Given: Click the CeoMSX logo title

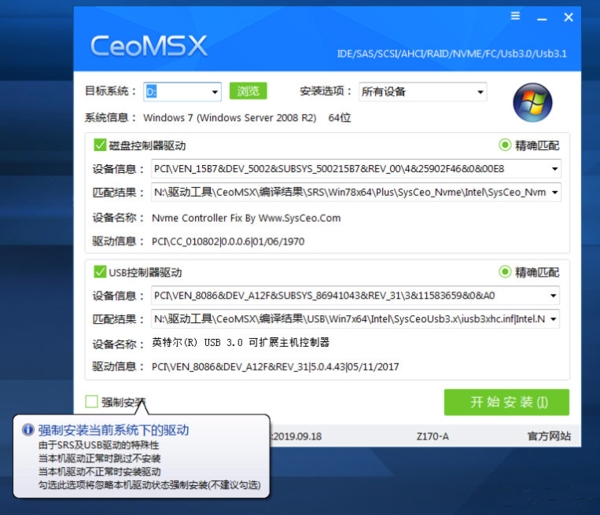Looking at the screenshot, I should click(149, 46).
